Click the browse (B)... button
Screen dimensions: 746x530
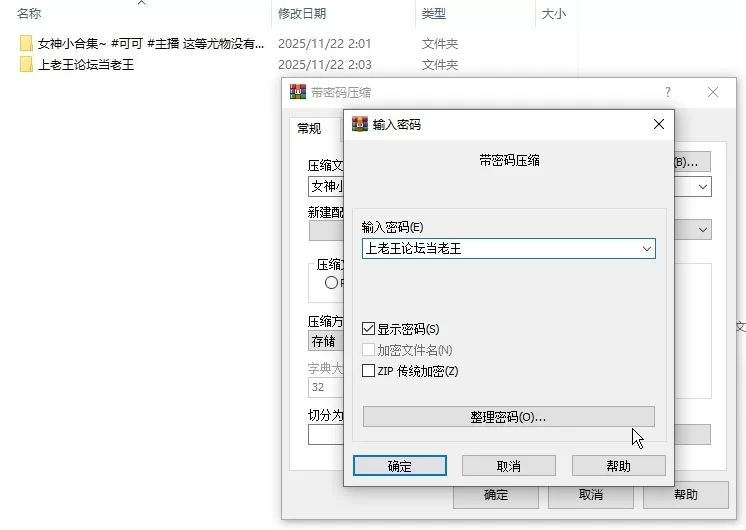(x=692, y=162)
